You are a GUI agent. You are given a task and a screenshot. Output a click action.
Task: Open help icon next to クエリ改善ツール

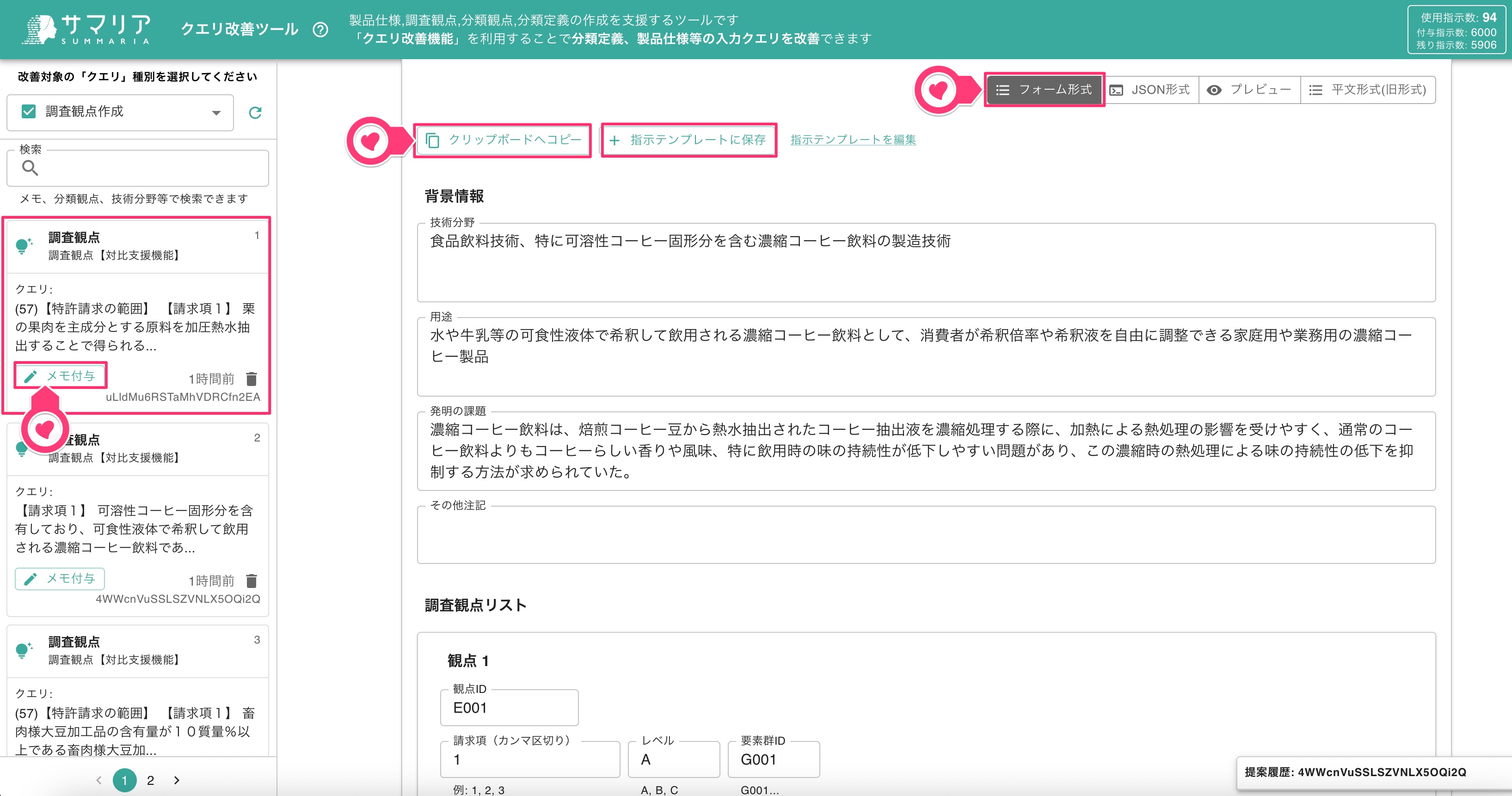[x=320, y=29]
